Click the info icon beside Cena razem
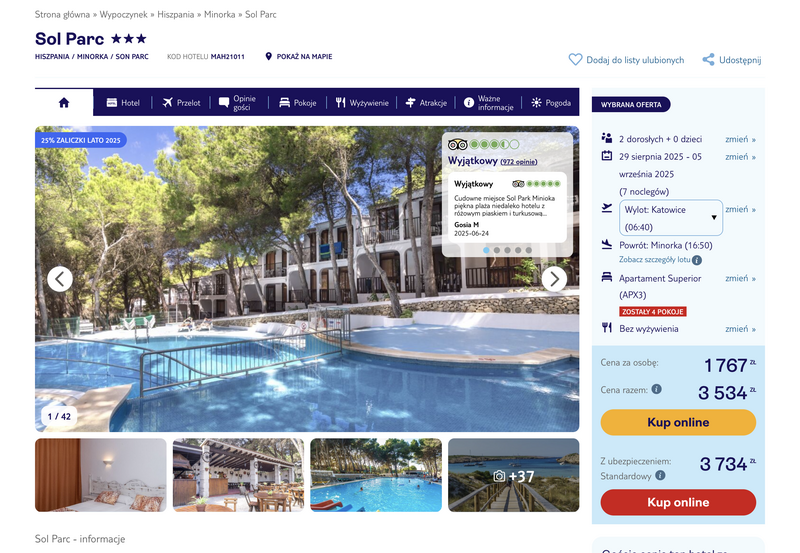 (657, 389)
